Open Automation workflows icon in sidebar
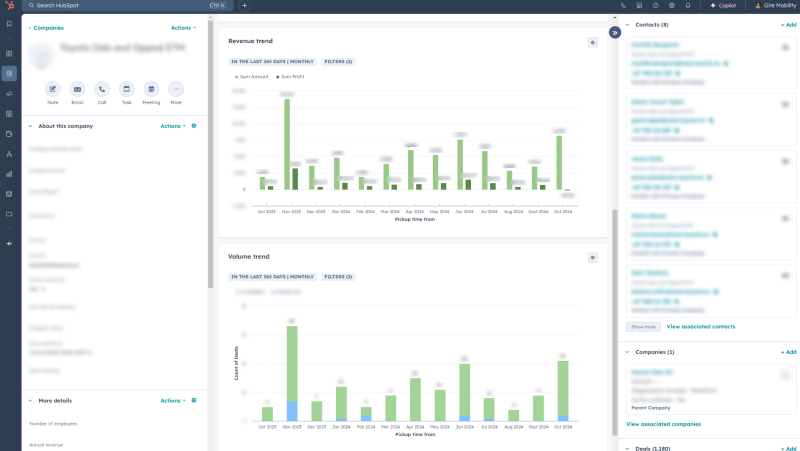Image resolution: width=800 pixels, height=451 pixels. [x=9, y=154]
